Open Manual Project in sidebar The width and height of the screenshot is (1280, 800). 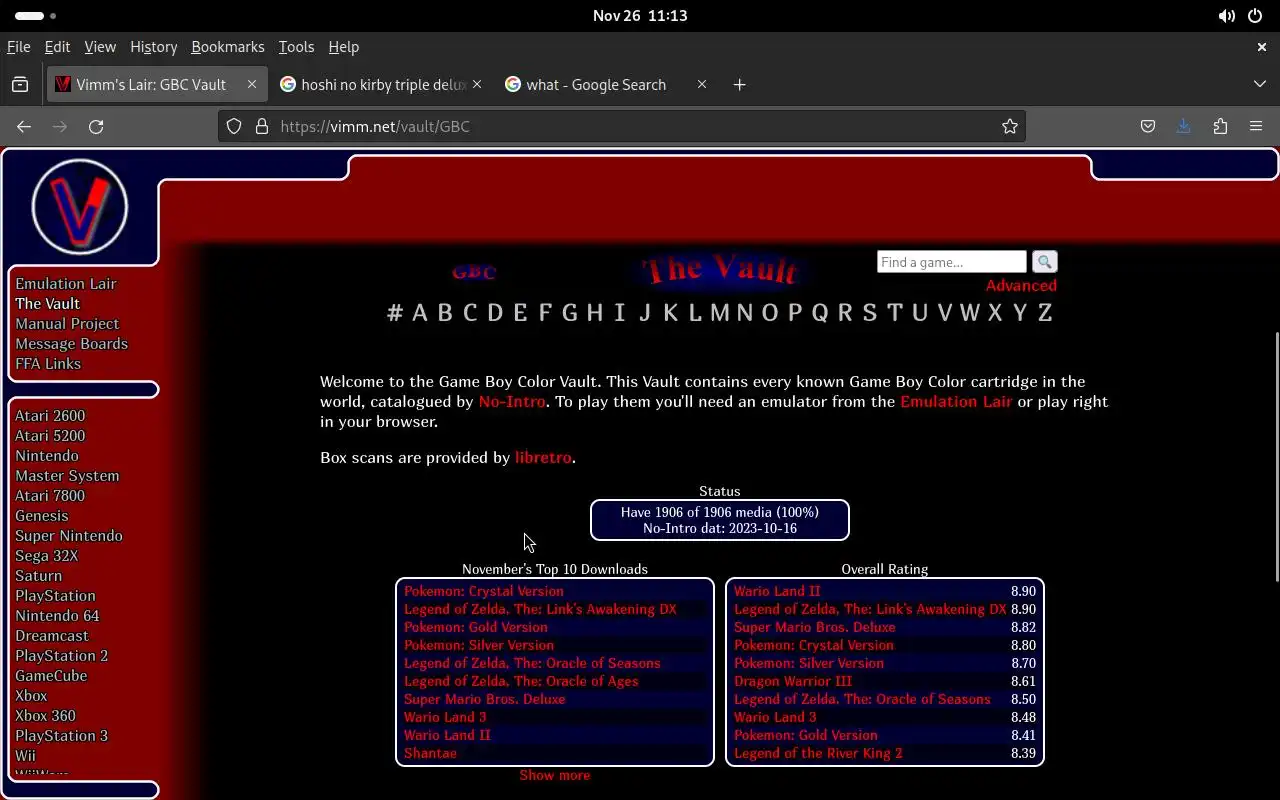click(67, 324)
